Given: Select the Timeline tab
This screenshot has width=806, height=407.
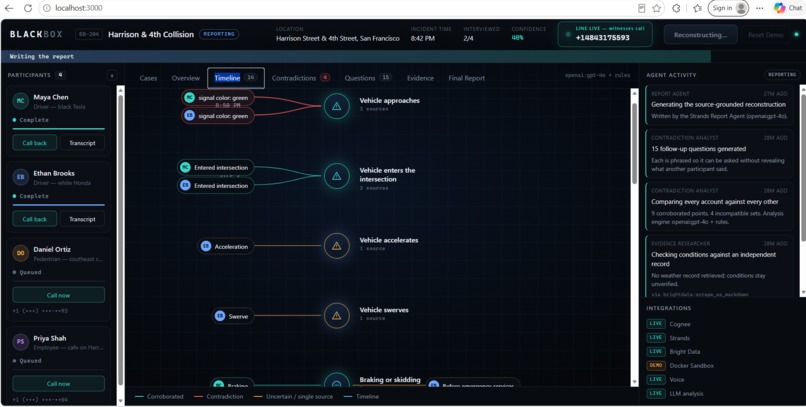Looking at the screenshot, I should (236, 78).
